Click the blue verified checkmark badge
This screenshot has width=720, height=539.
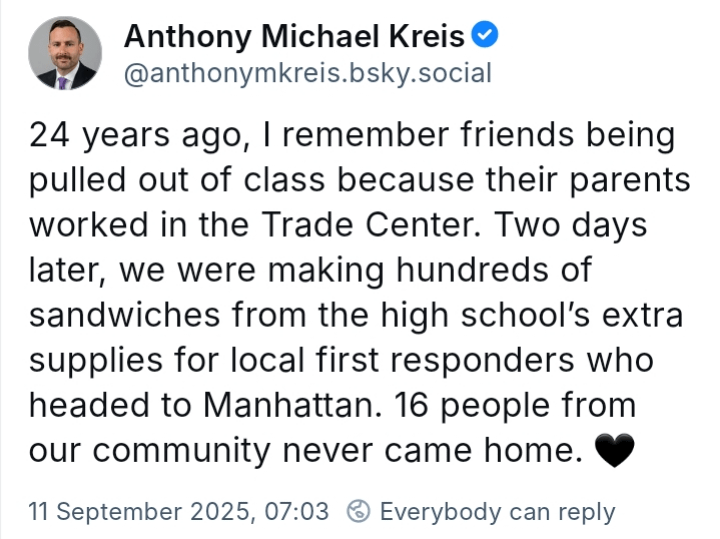click(x=485, y=34)
